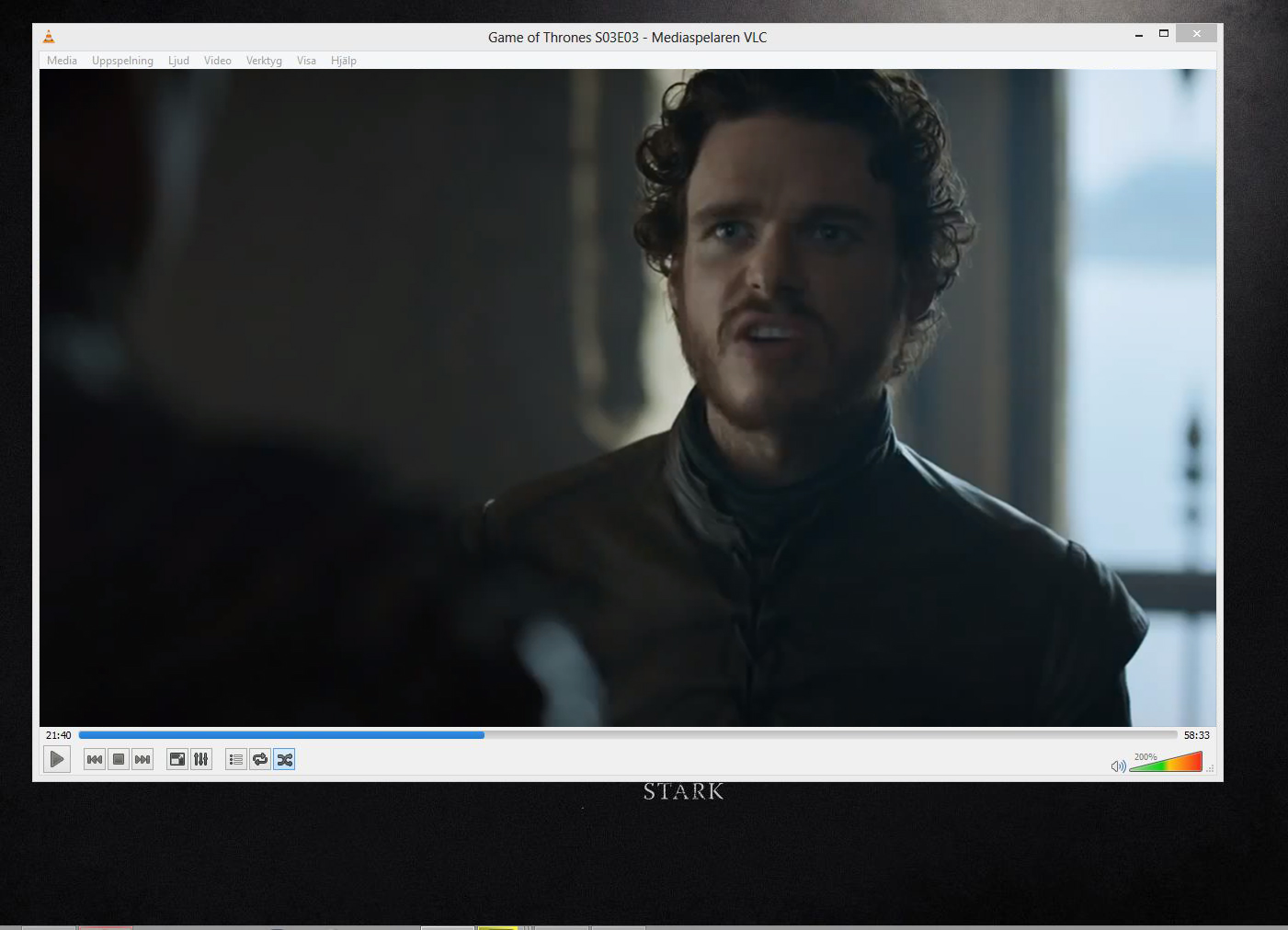Open the Hjälp menu

[x=344, y=60]
